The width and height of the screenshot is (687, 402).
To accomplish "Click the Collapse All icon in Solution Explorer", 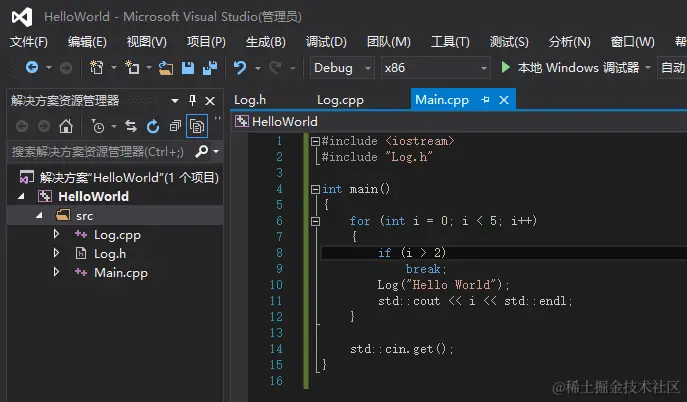I will pos(175,126).
